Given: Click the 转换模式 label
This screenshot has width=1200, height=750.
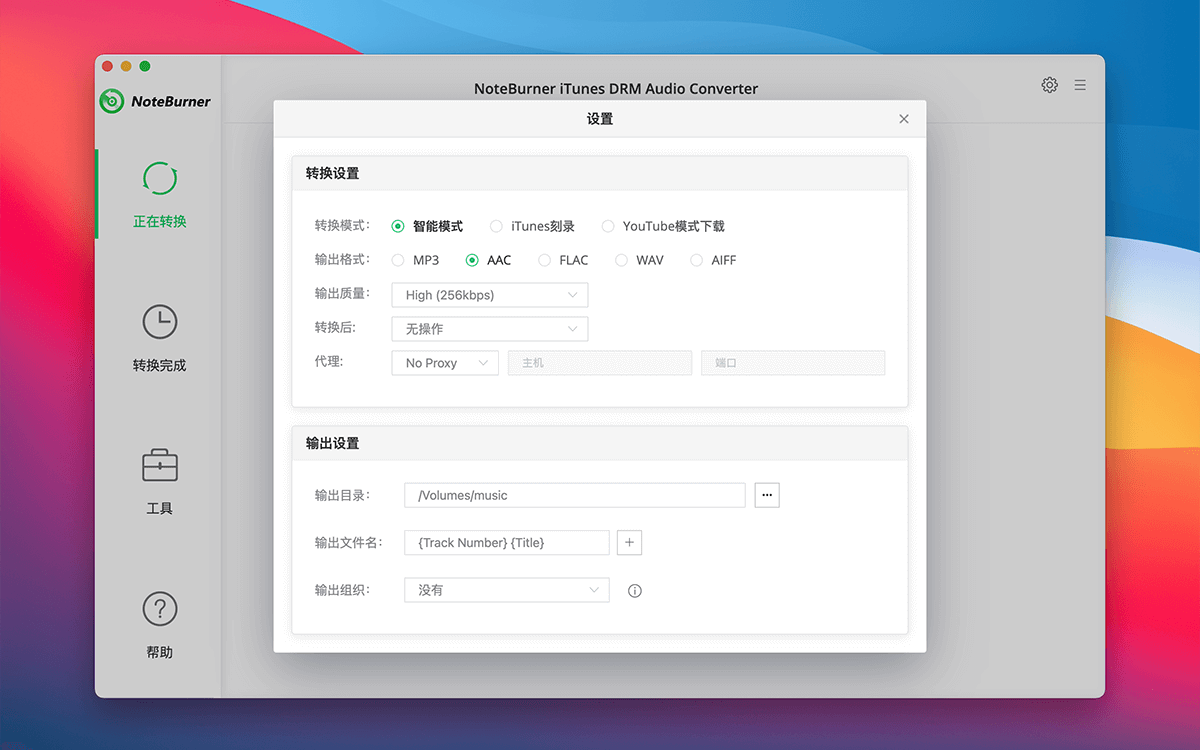Looking at the screenshot, I should click(342, 226).
